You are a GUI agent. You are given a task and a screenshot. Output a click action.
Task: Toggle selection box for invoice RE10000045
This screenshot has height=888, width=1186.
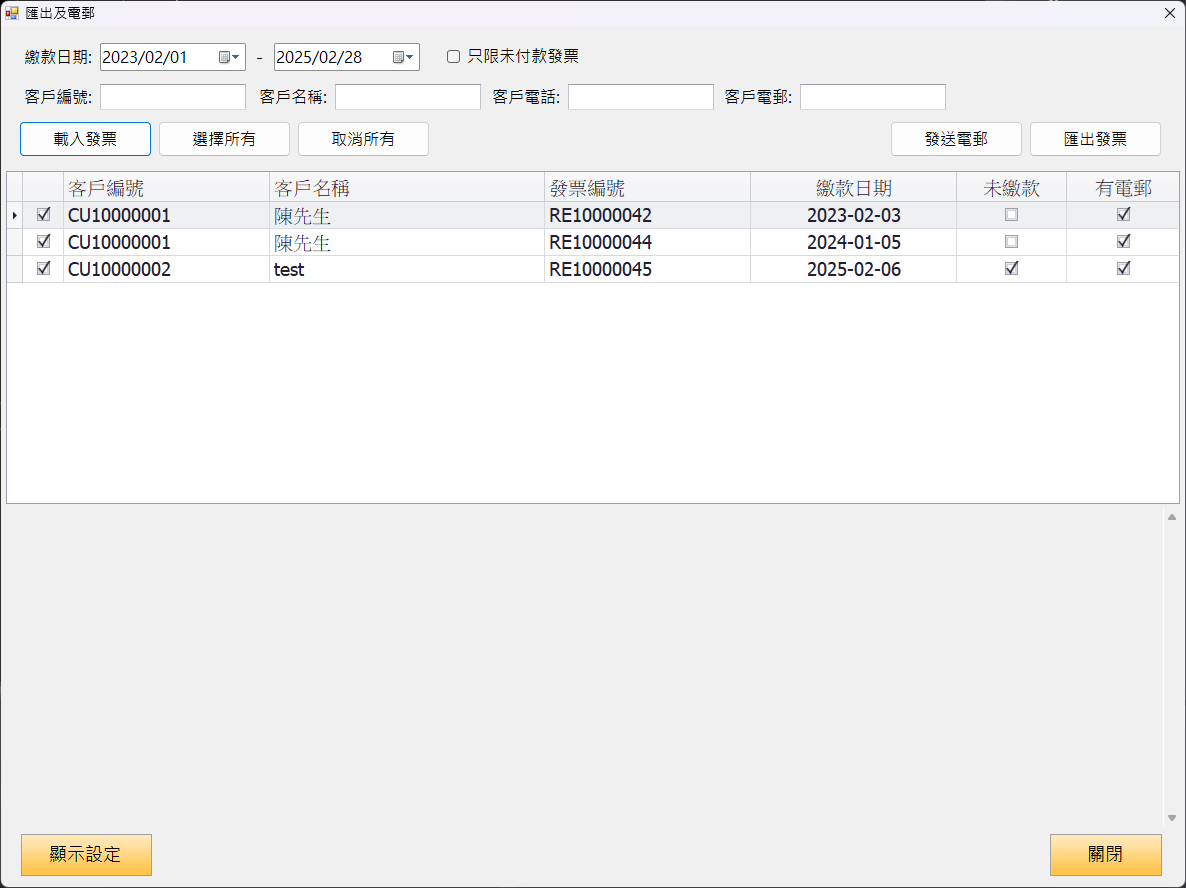coord(43,269)
